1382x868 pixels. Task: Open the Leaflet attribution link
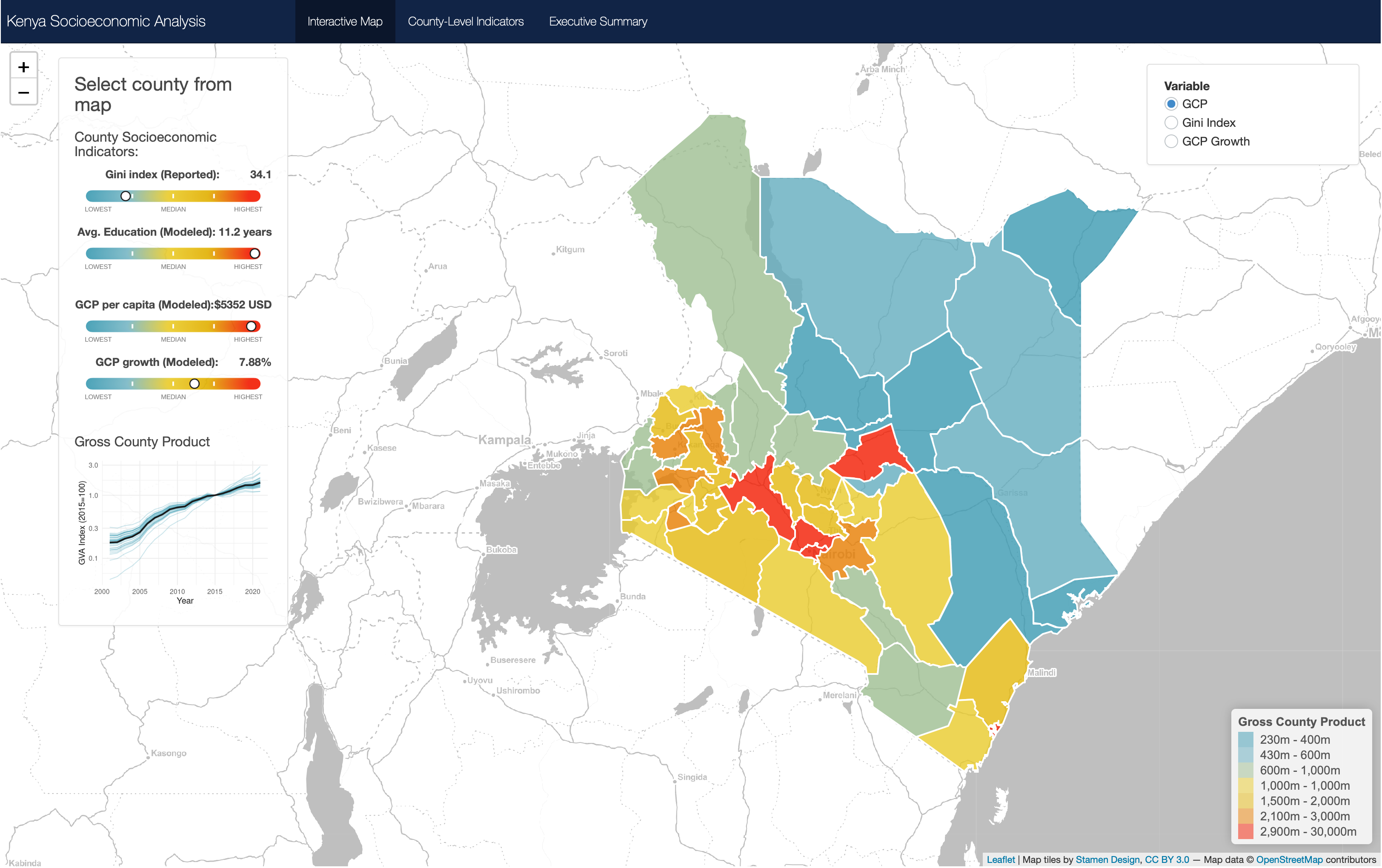click(x=1001, y=859)
